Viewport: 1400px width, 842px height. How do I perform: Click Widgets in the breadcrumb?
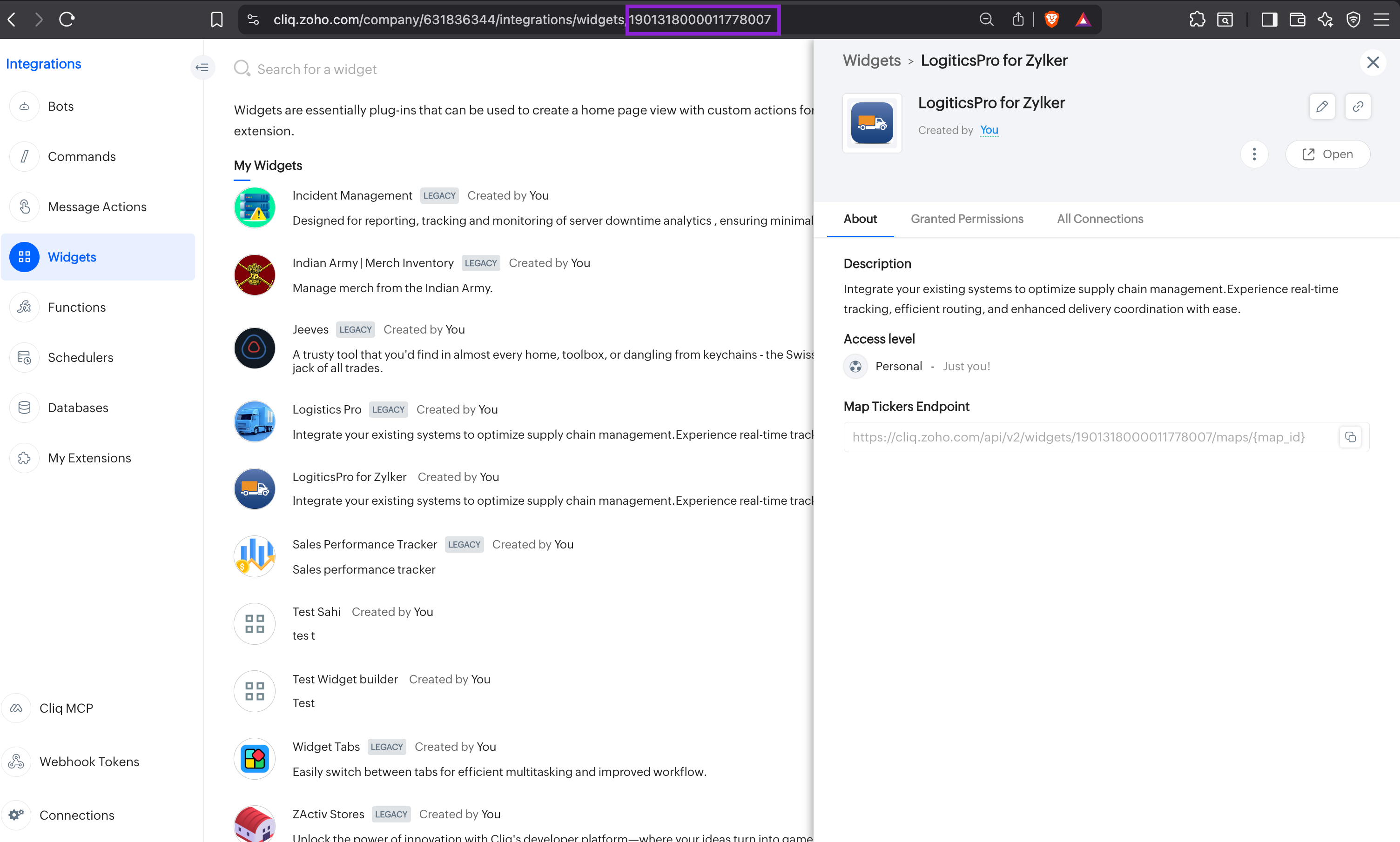point(872,61)
